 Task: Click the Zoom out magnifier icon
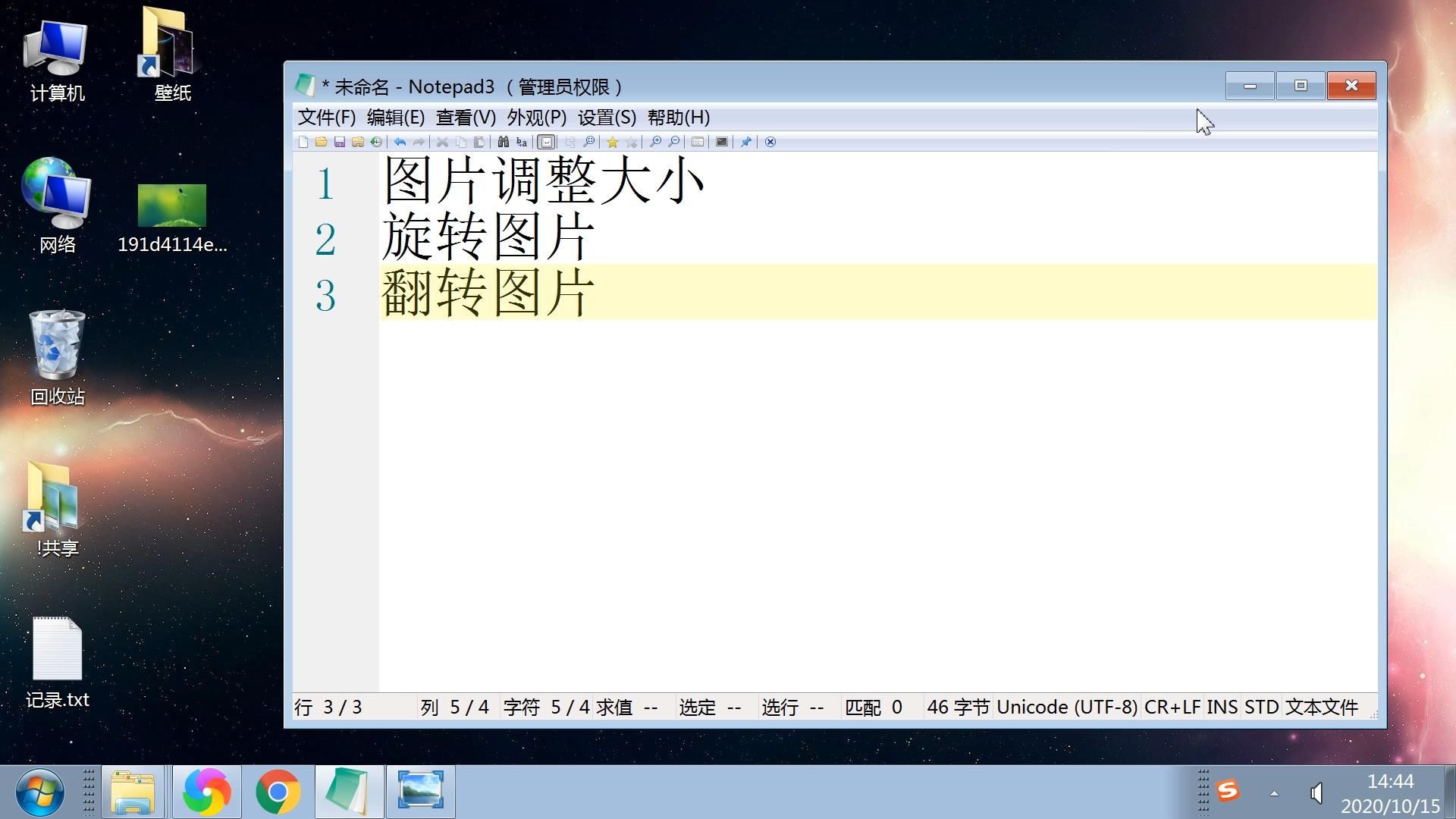(x=673, y=142)
